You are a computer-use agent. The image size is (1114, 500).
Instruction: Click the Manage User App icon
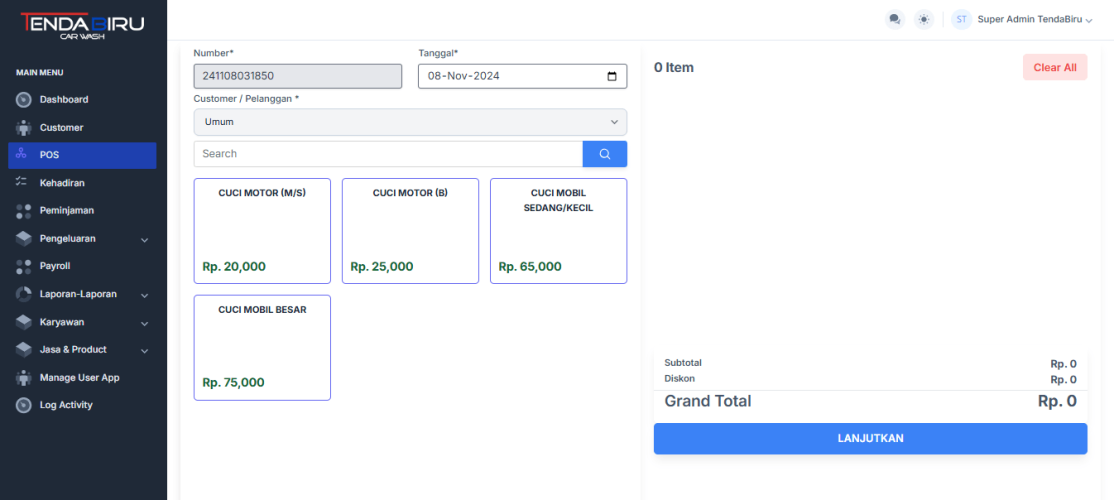tap(24, 378)
